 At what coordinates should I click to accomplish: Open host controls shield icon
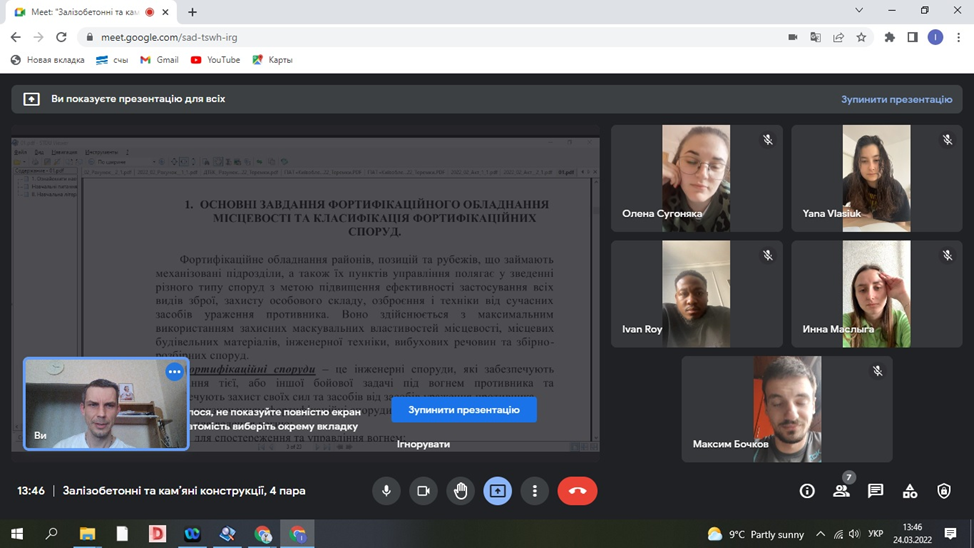pos(944,491)
